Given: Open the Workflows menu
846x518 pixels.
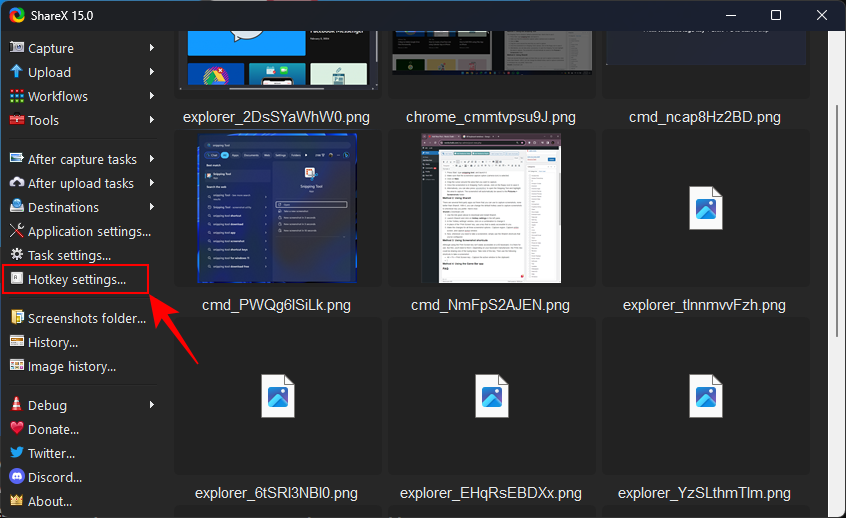Looking at the screenshot, I should click(58, 96).
